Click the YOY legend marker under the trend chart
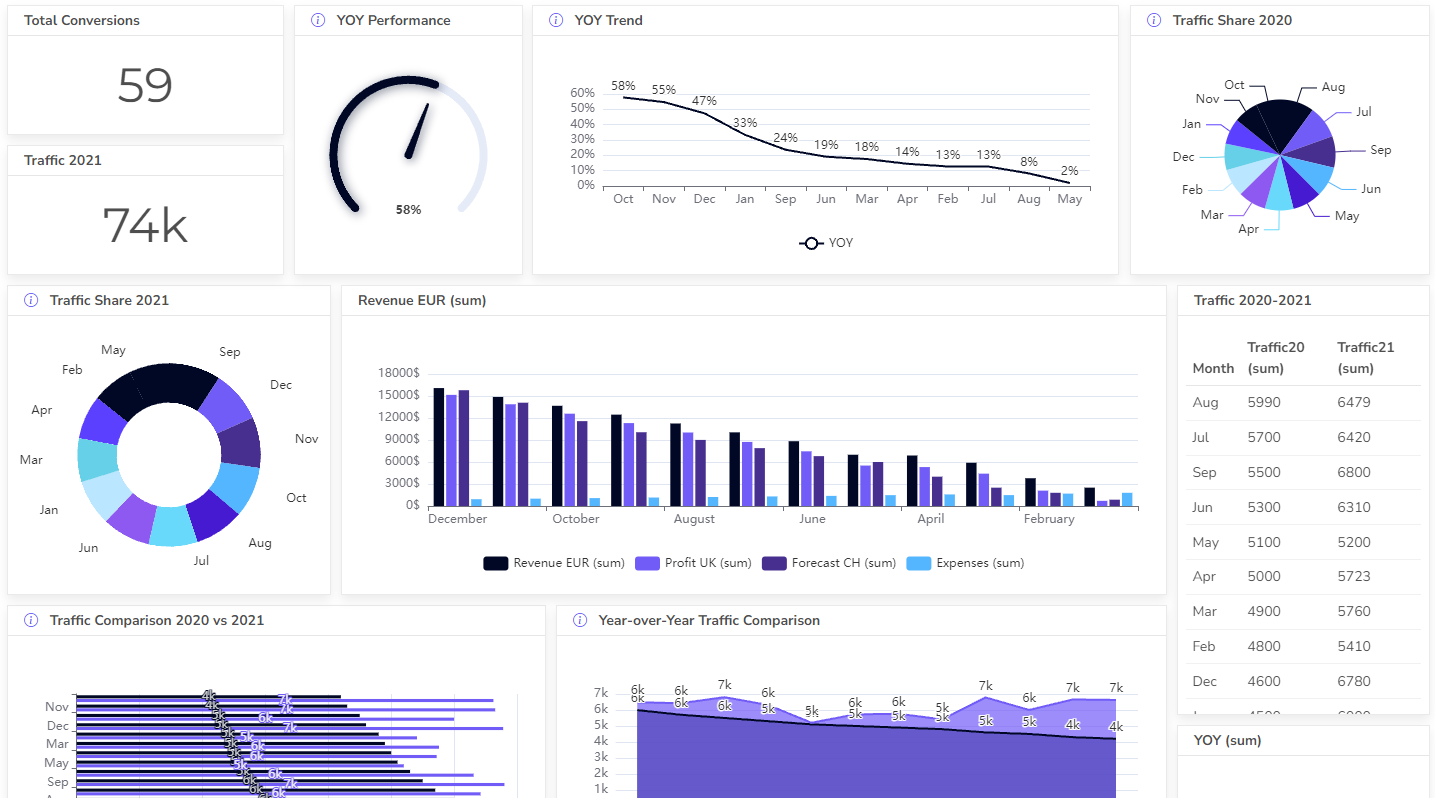Viewport: 1435px width, 798px height. point(811,243)
